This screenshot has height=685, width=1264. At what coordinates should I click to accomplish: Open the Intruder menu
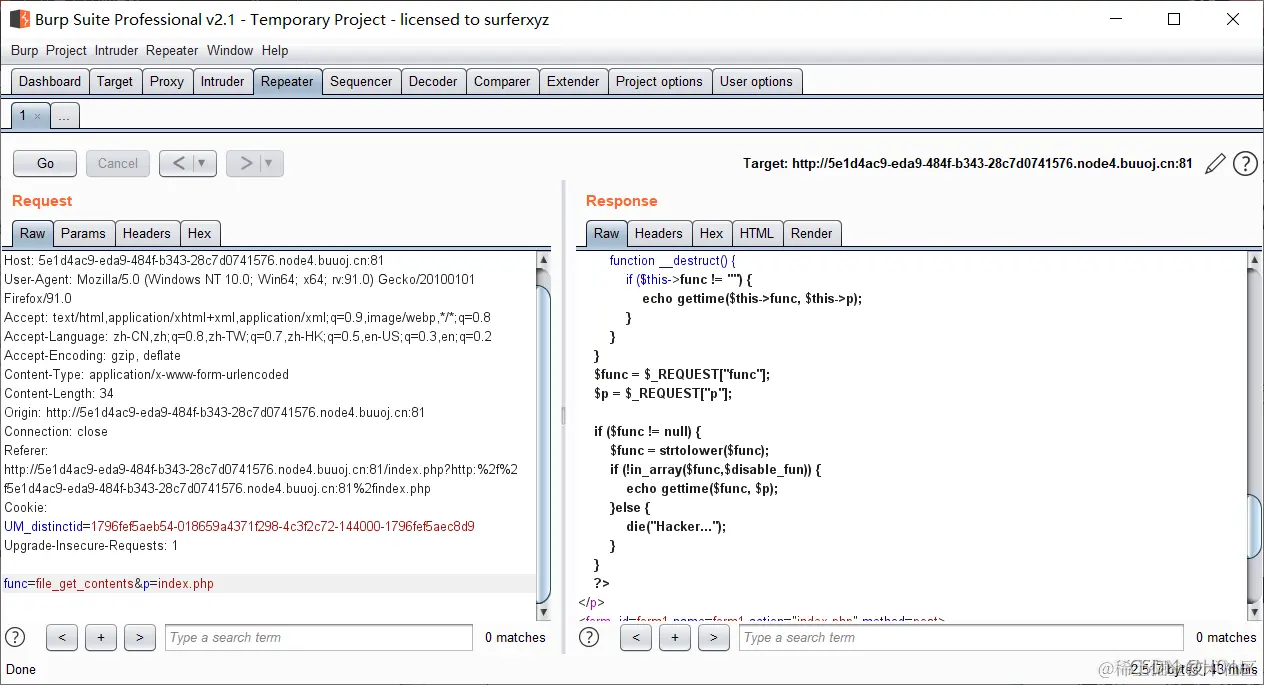117,50
